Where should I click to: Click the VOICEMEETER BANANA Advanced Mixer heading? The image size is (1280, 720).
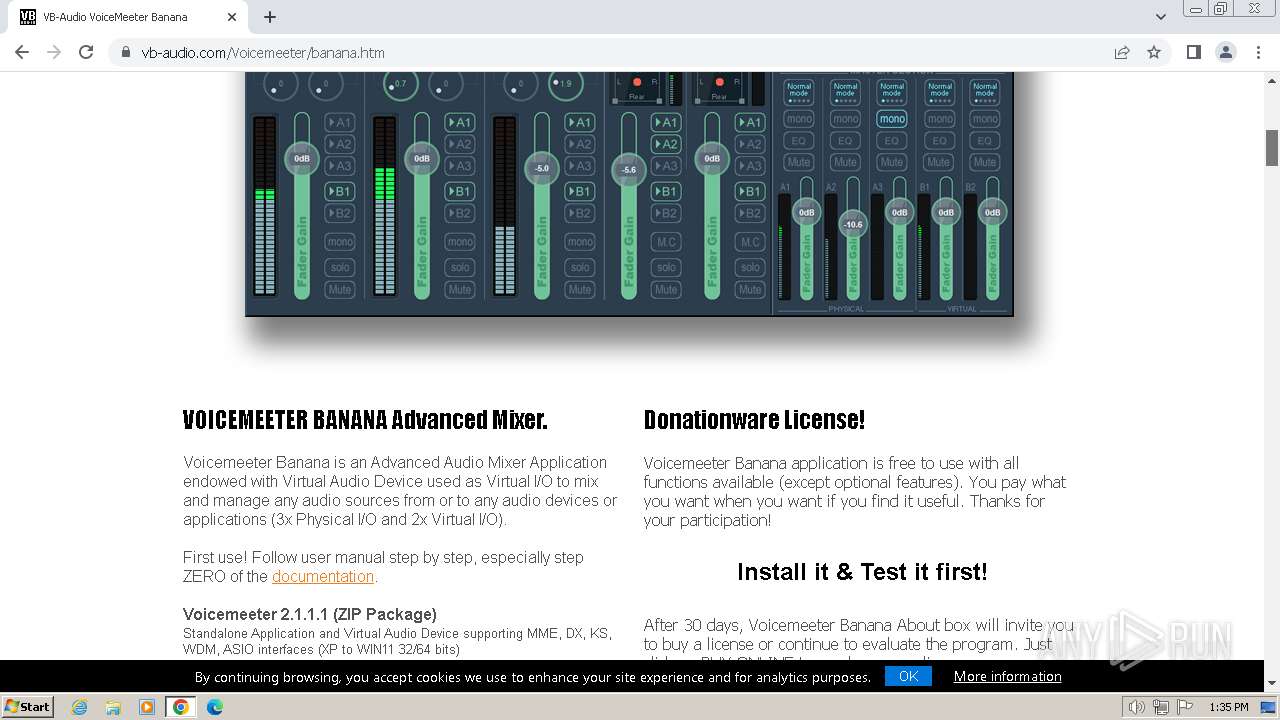(365, 420)
